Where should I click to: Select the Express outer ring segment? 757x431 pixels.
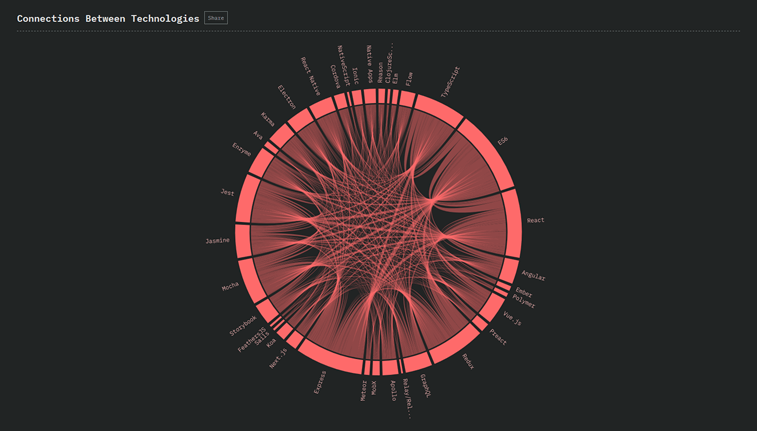point(331,358)
